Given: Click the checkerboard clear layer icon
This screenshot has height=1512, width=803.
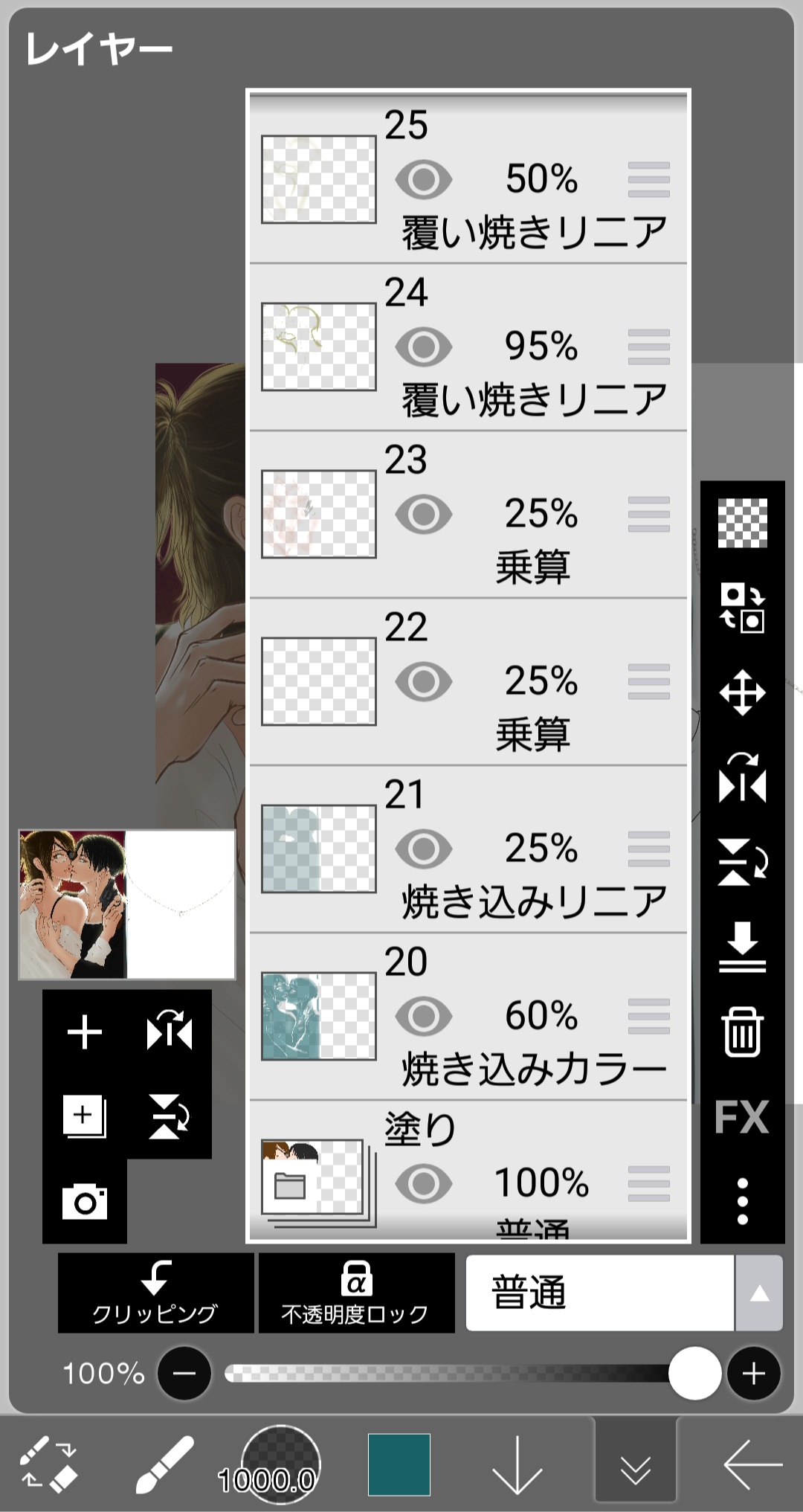Looking at the screenshot, I should [x=742, y=523].
